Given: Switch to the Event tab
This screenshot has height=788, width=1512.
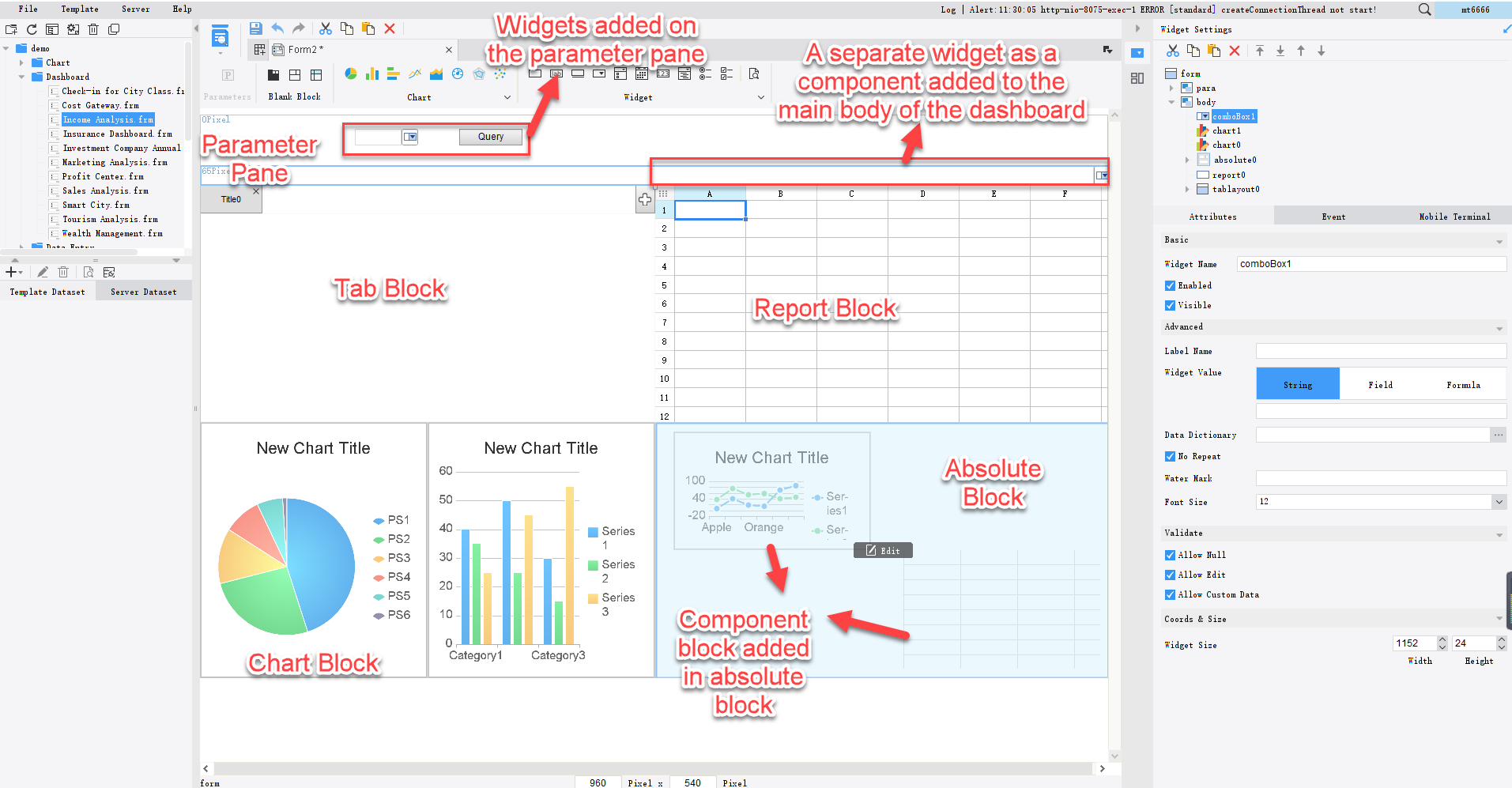Looking at the screenshot, I should click(1333, 216).
